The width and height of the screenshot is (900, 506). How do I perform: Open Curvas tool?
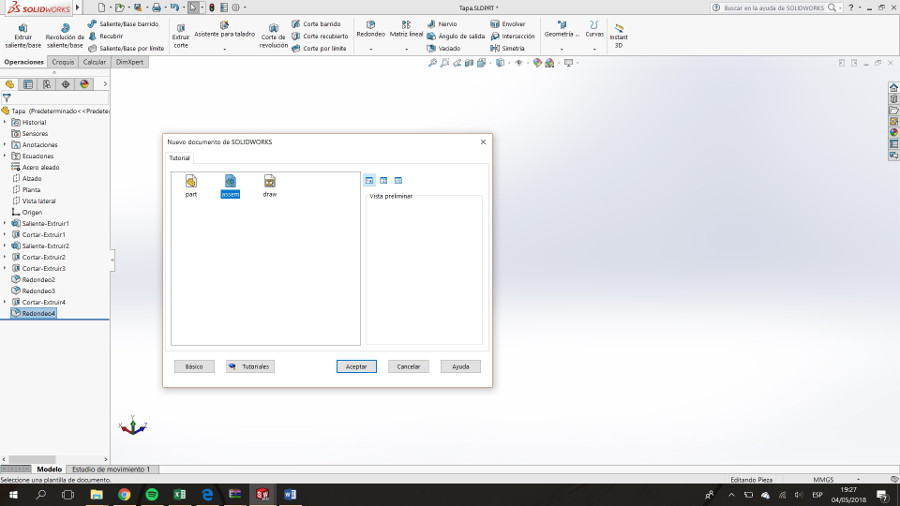click(594, 30)
